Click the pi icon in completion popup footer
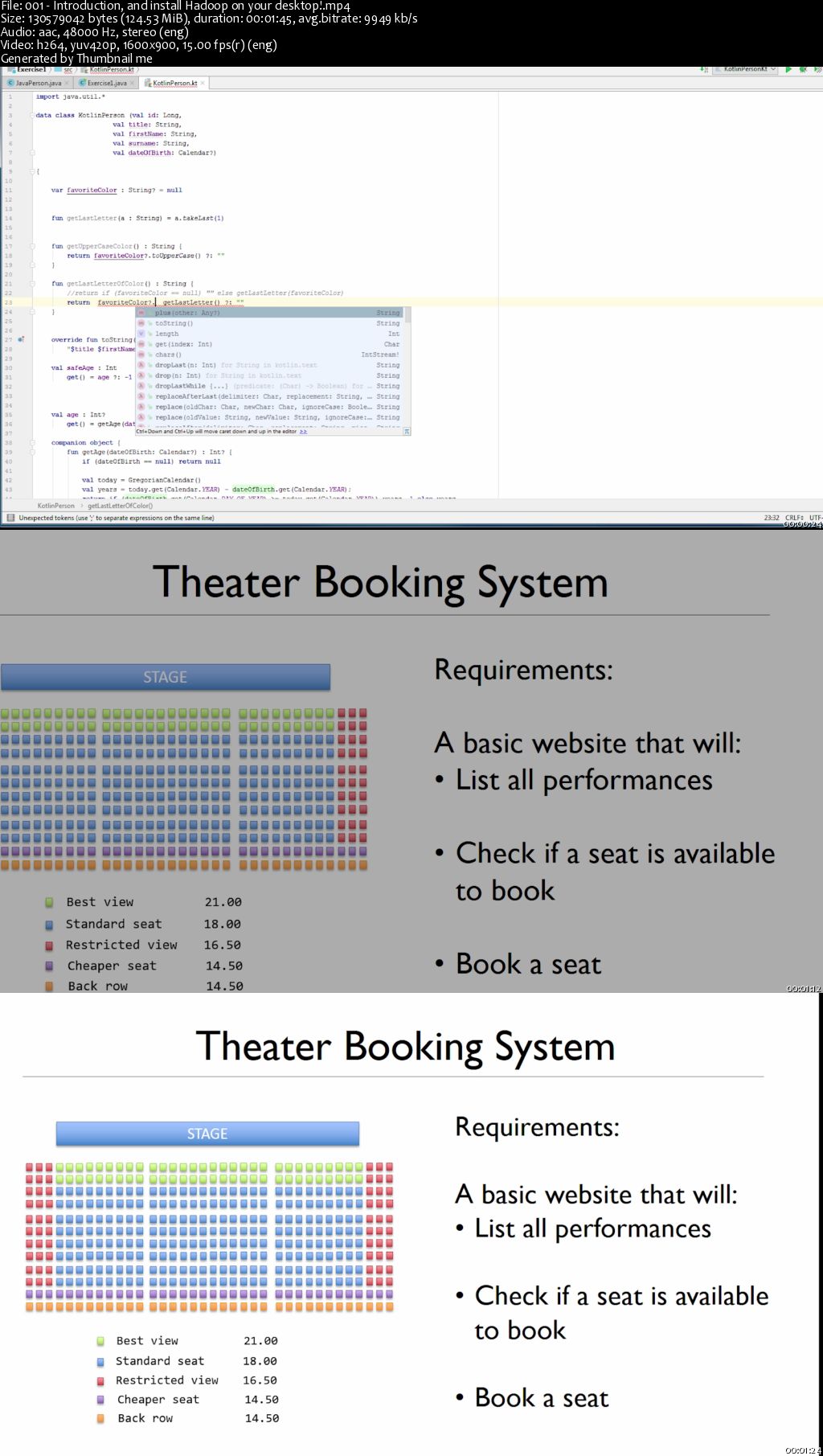This screenshot has width=823, height=1456. (407, 432)
